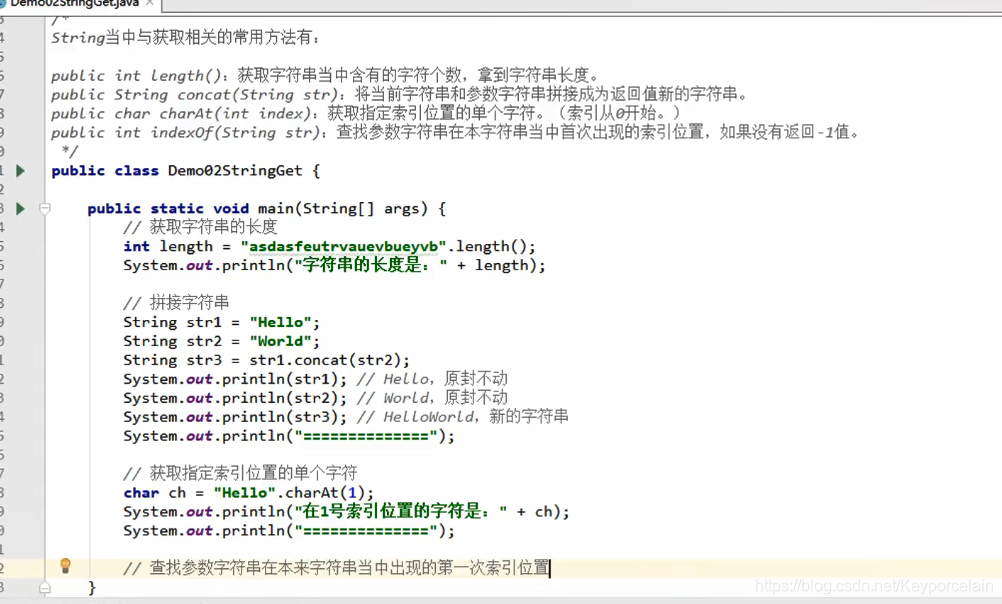
Task: Run class Demo02StringGet via gutter arrow
Action: pyautogui.click(x=20, y=171)
